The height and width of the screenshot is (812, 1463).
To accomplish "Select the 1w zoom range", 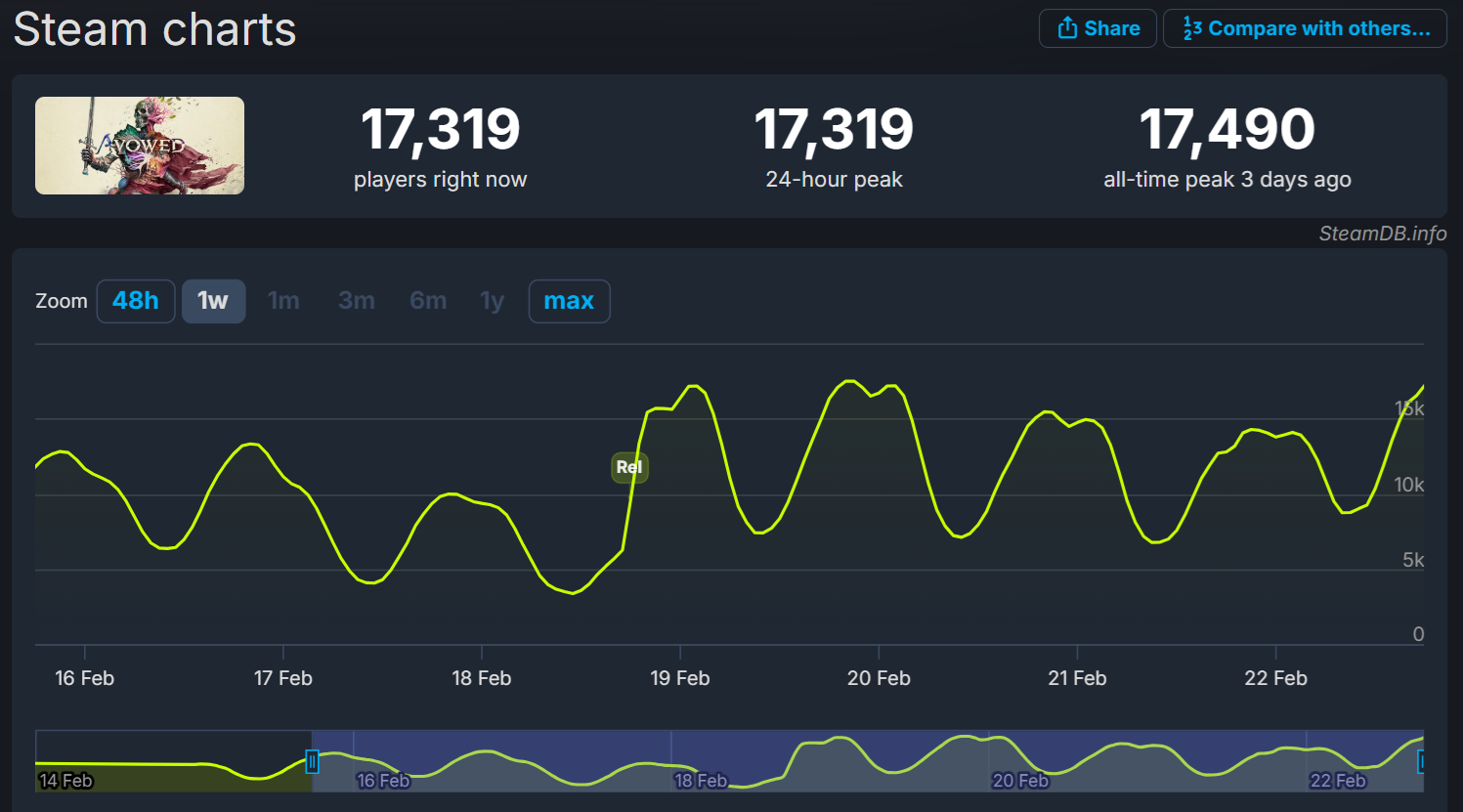I will [x=213, y=301].
